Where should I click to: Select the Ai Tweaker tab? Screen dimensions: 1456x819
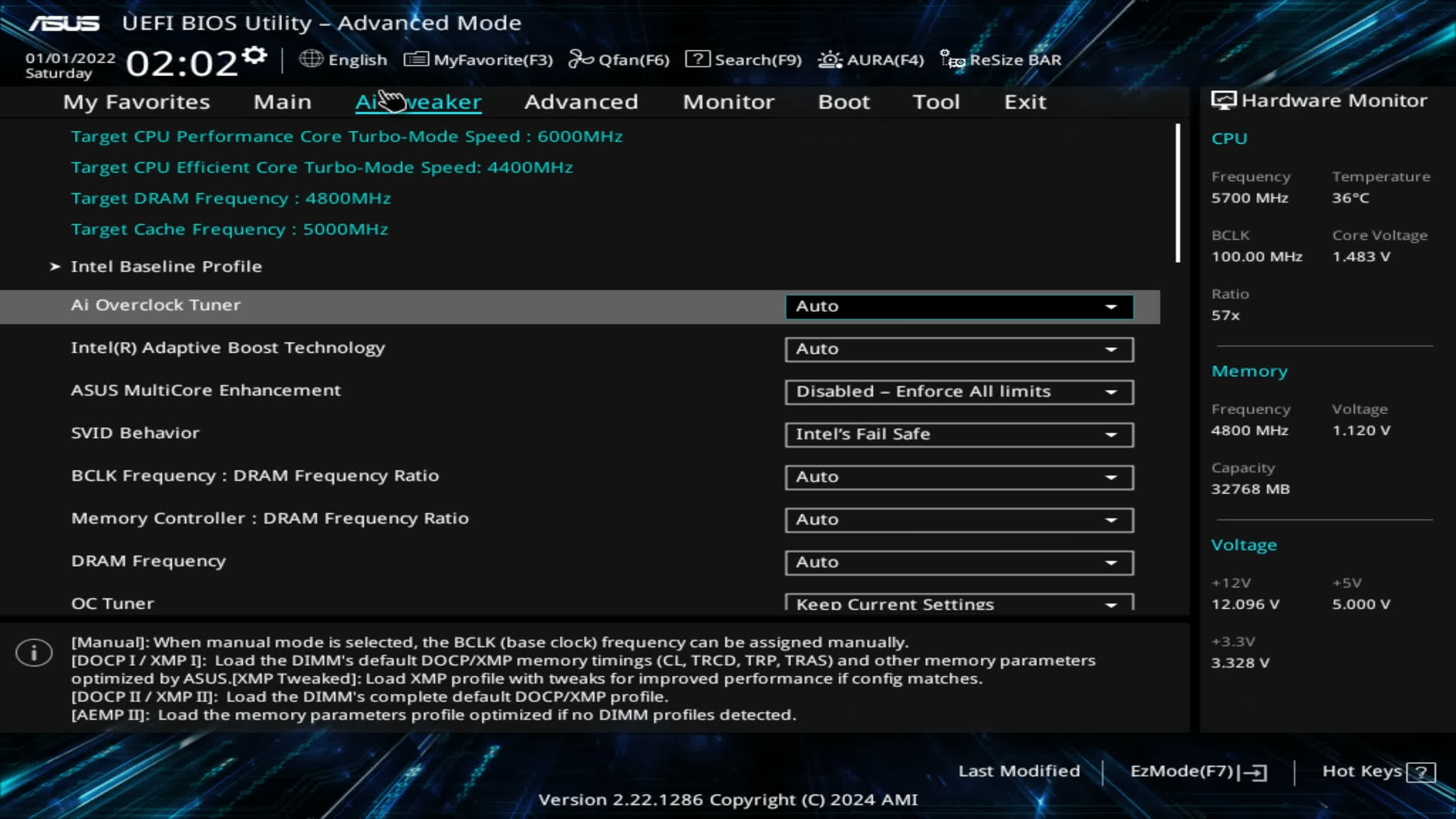(x=419, y=102)
